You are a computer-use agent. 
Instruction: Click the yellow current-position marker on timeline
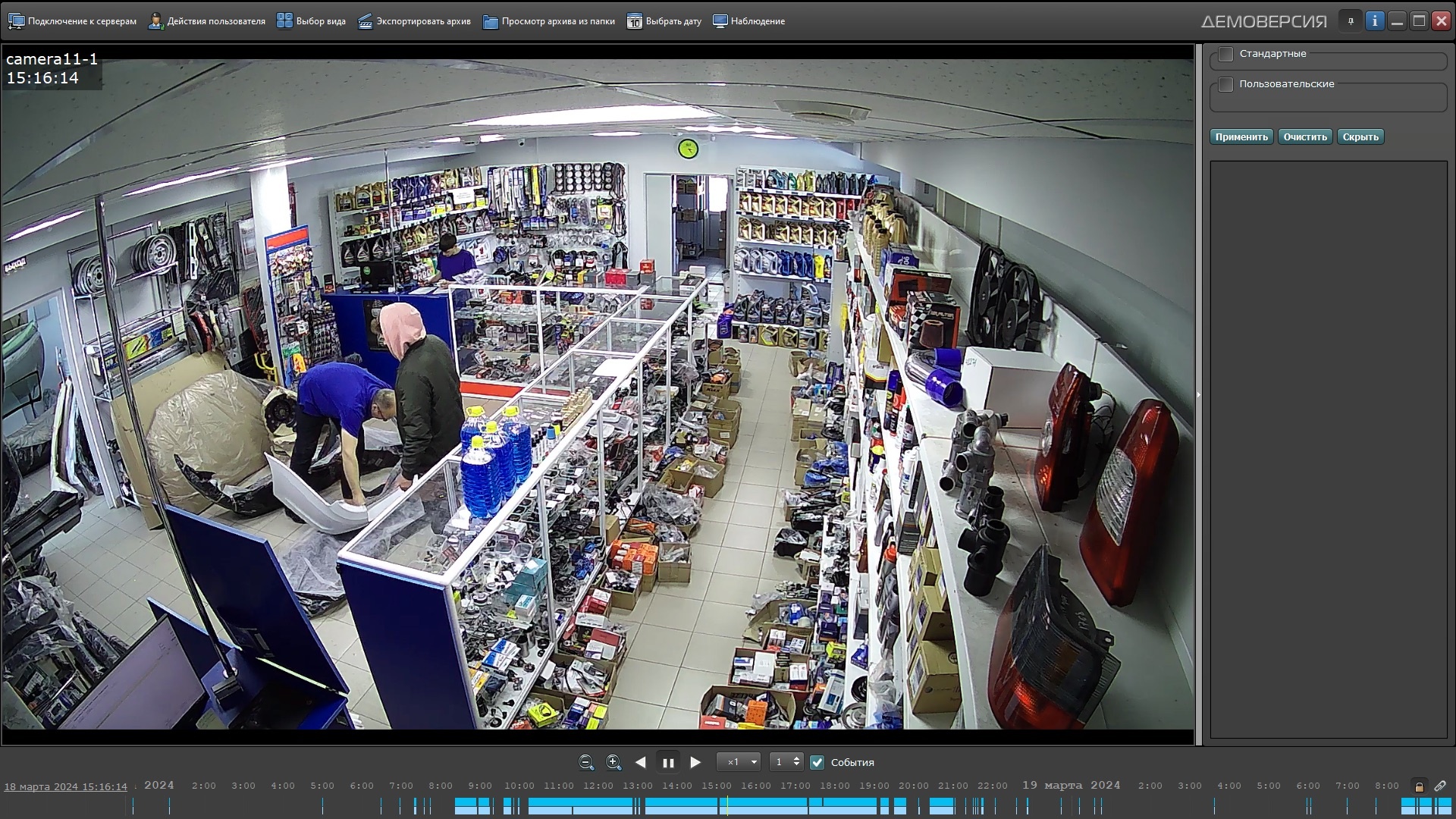[x=727, y=805]
